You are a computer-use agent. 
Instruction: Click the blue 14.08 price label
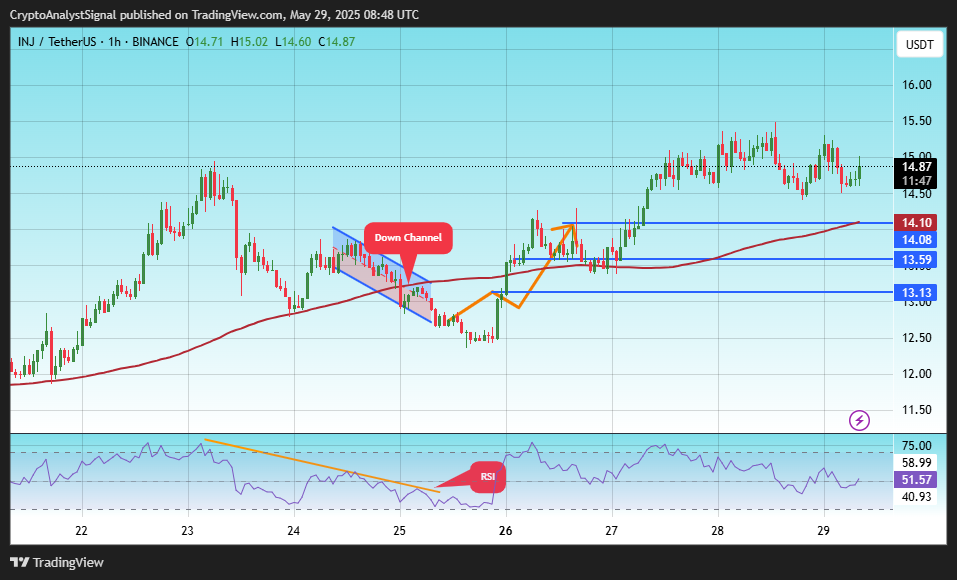click(x=916, y=239)
